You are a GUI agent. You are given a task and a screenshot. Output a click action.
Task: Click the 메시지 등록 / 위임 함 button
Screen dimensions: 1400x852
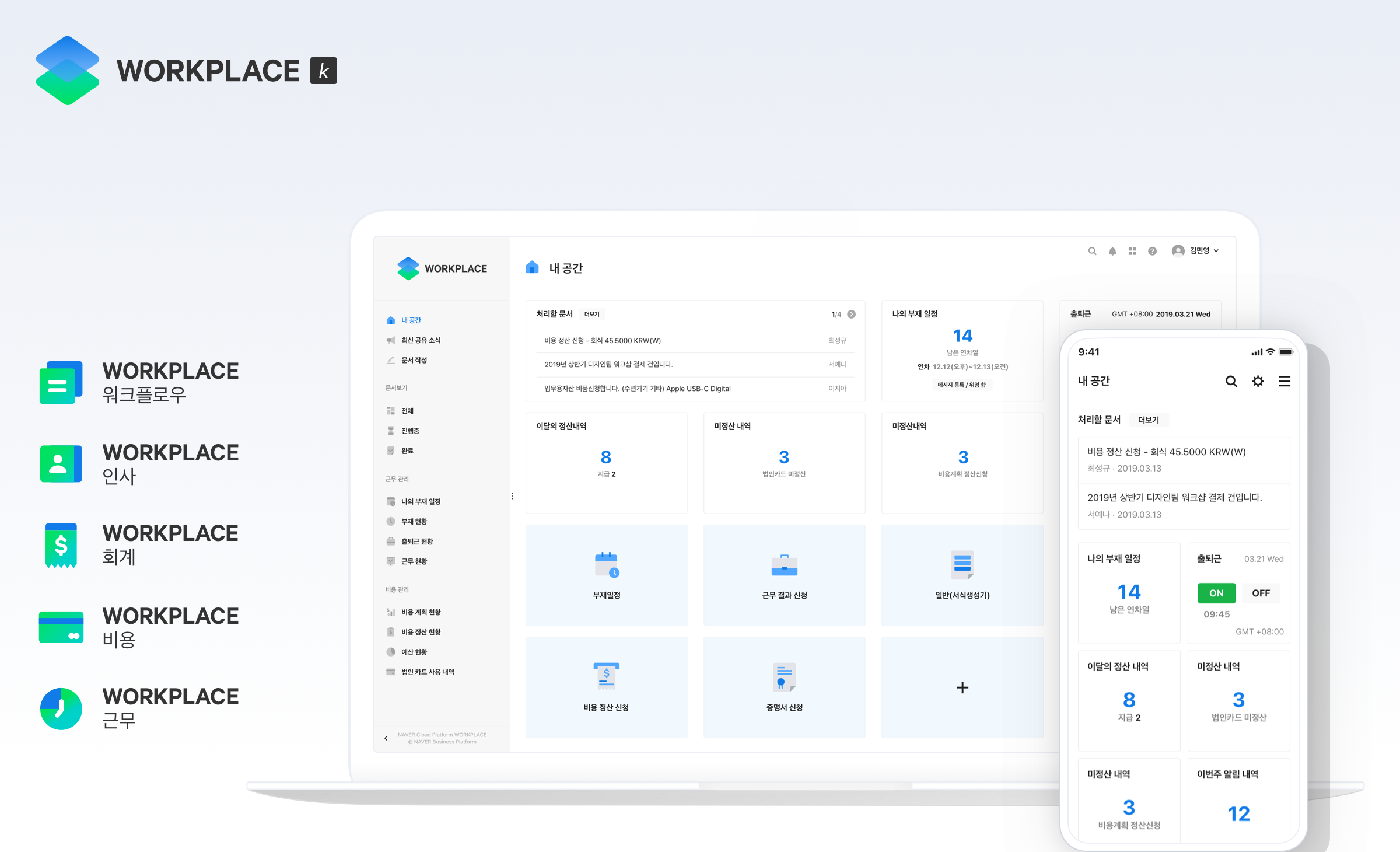[x=962, y=385]
